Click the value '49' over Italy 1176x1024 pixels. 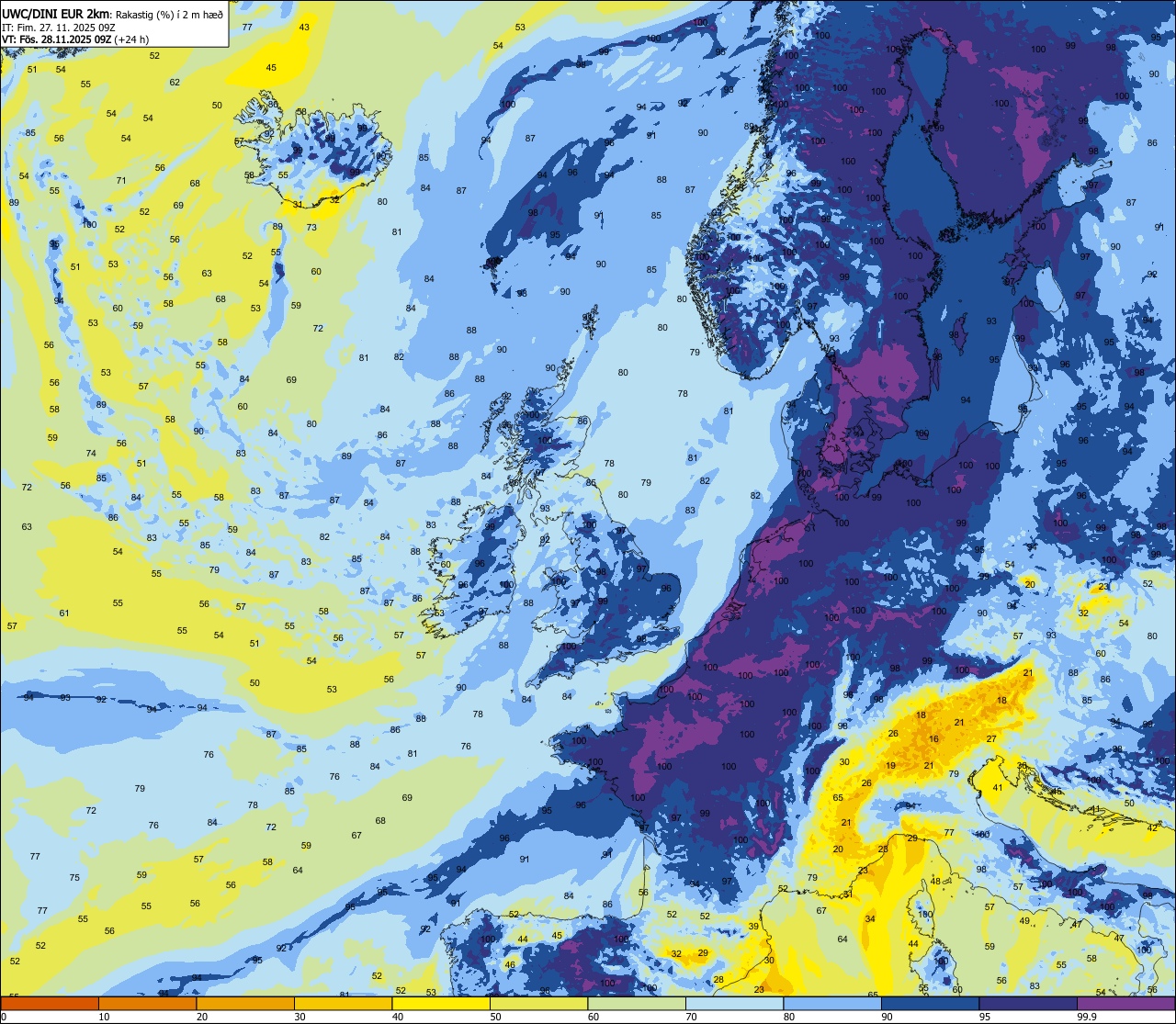pyautogui.click(x=1024, y=921)
